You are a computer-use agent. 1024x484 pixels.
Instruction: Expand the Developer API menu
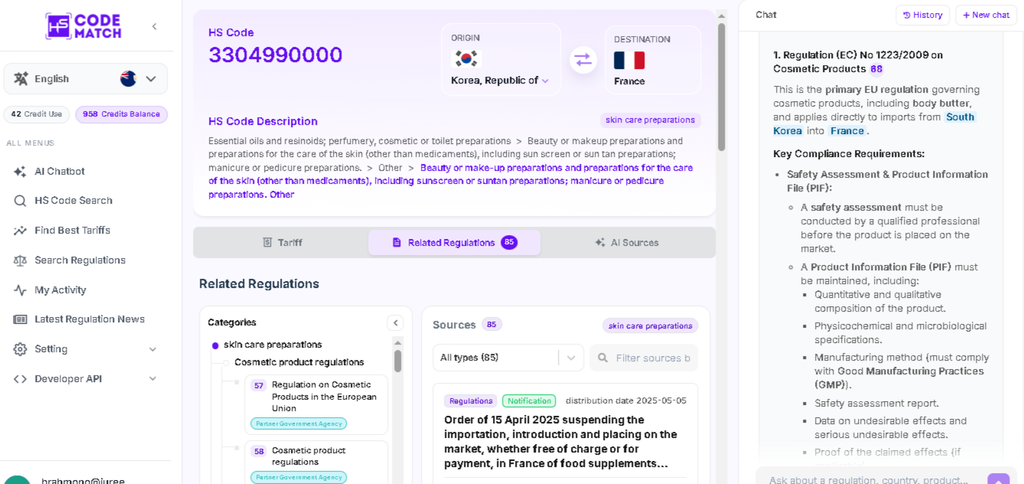click(x=86, y=379)
